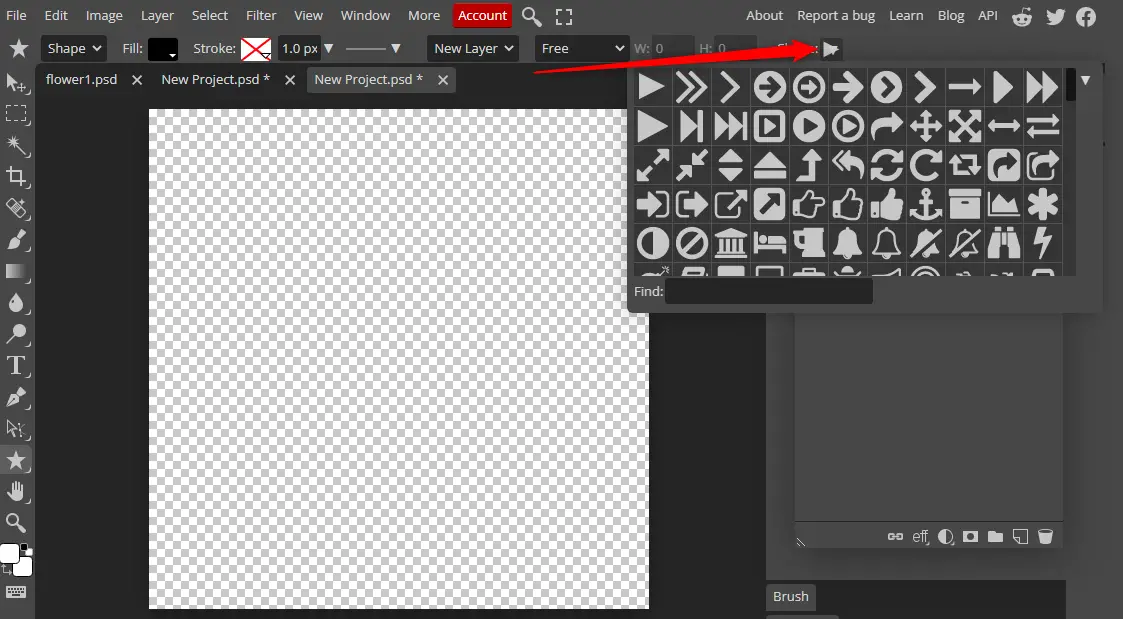Select the Zoom tool
1123x619 pixels.
click(16, 522)
